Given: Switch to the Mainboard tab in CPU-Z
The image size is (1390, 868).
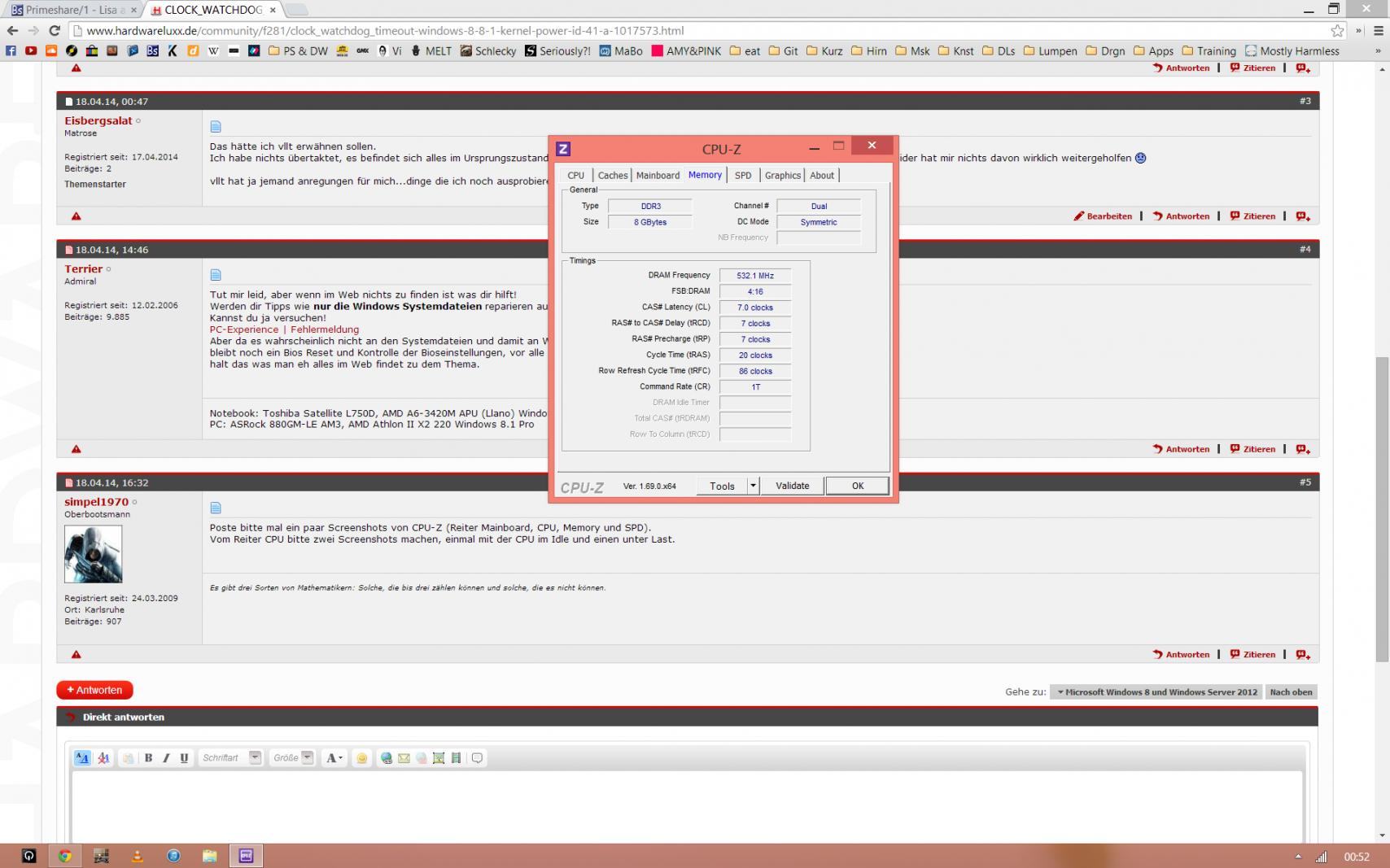Looking at the screenshot, I should click(x=658, y=176).
